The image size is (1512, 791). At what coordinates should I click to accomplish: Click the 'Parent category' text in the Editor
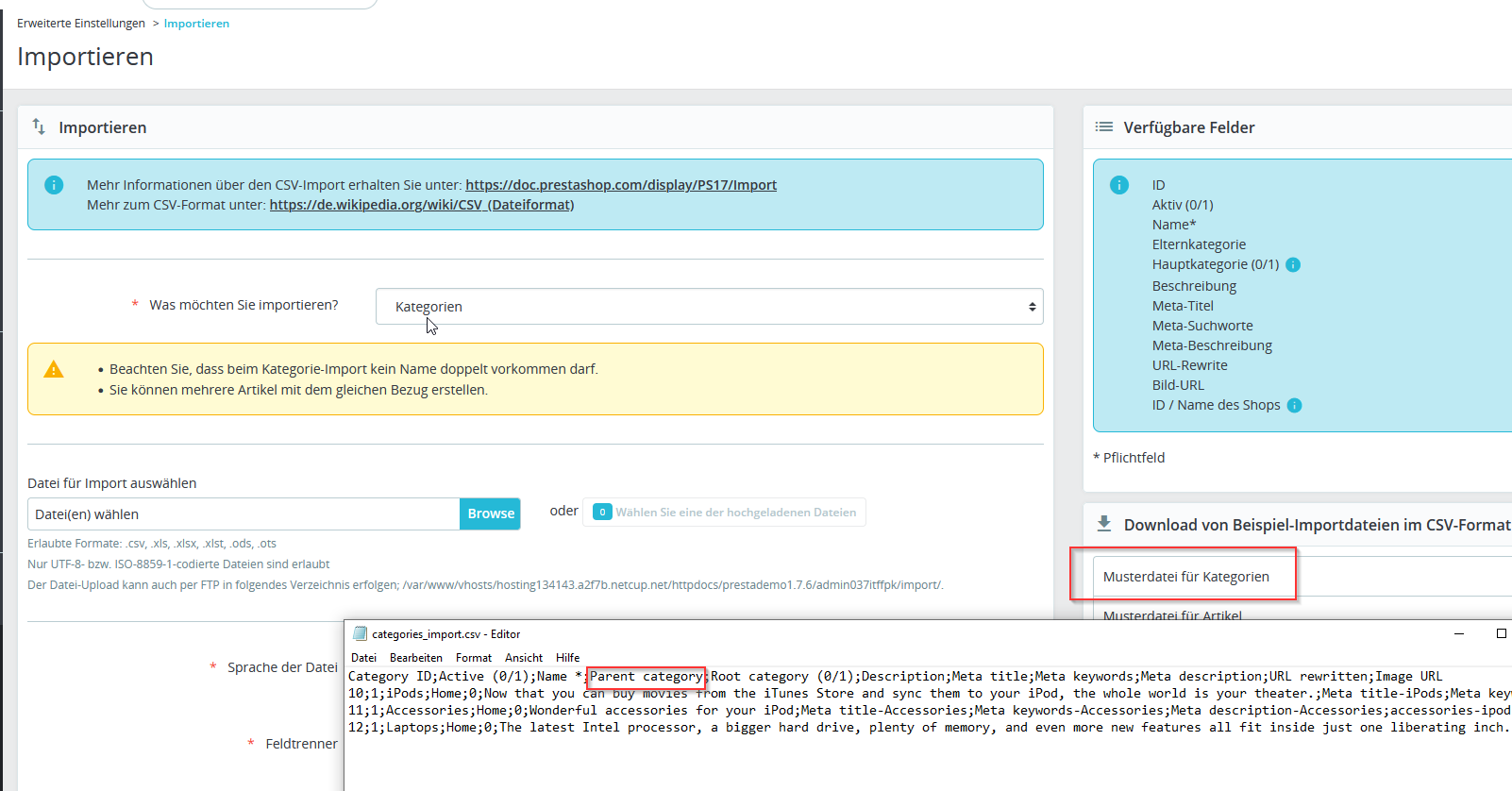pos(647,677)
